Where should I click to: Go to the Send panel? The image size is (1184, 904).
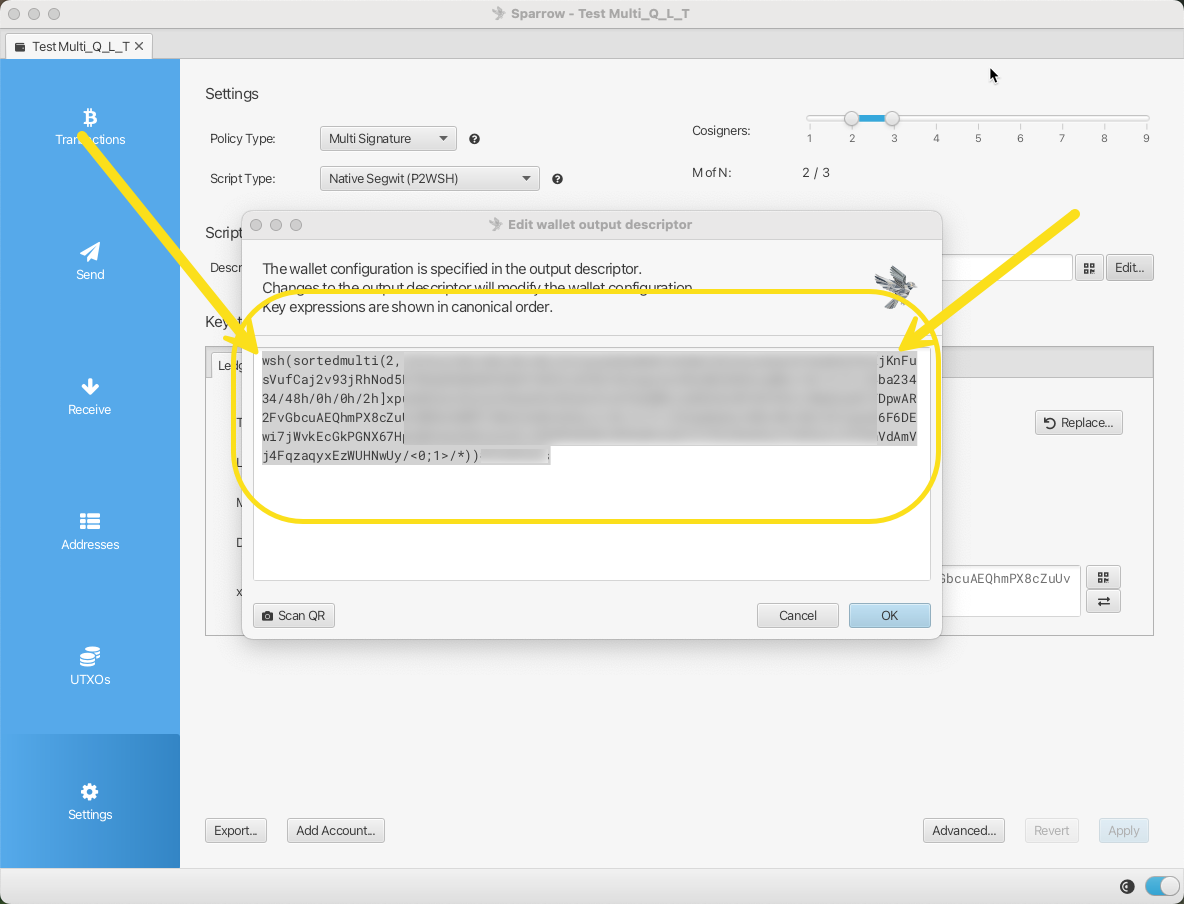[x=90, y=261]
